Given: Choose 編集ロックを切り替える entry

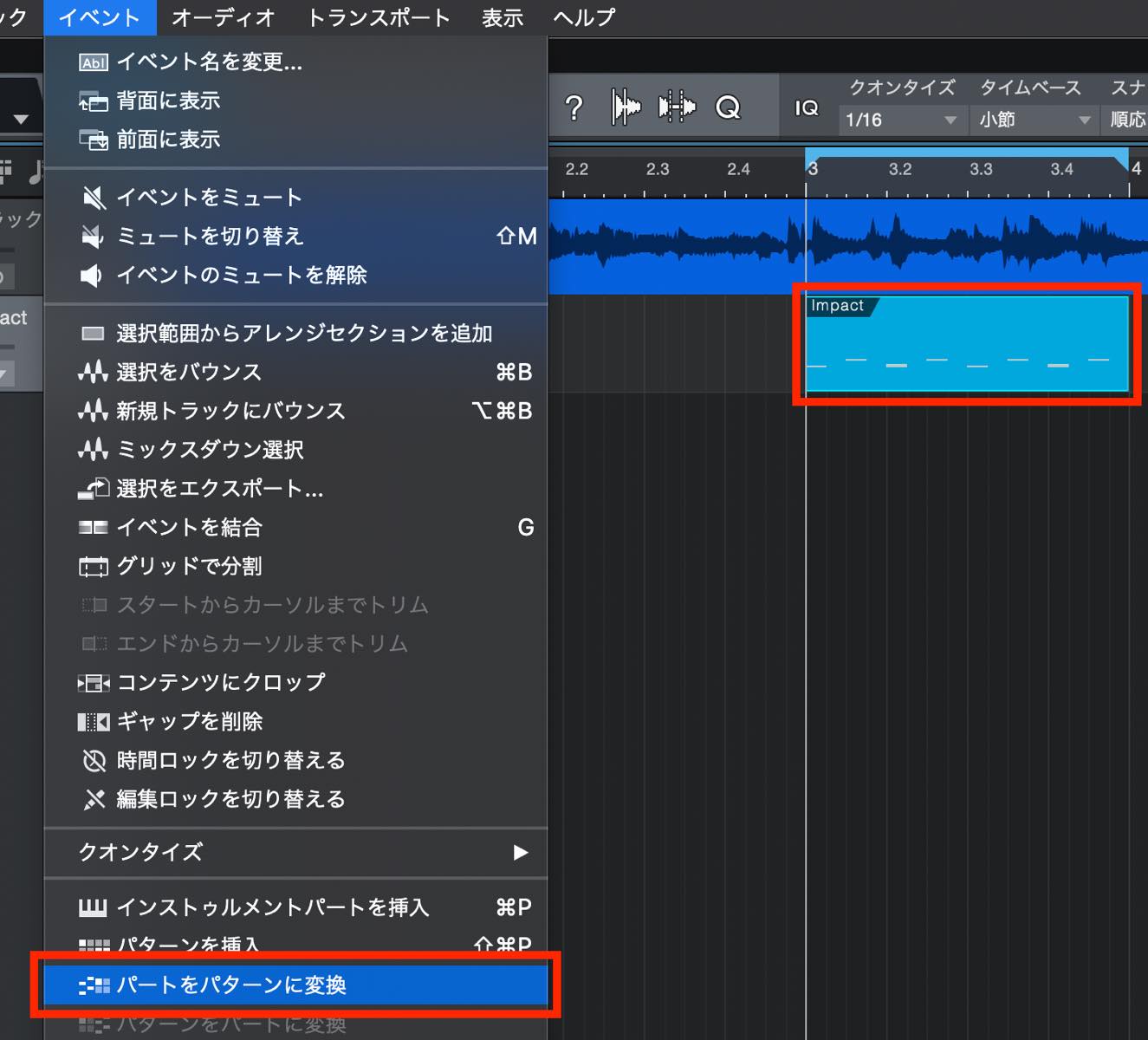Looking at the screenshot, I should 295,799.
